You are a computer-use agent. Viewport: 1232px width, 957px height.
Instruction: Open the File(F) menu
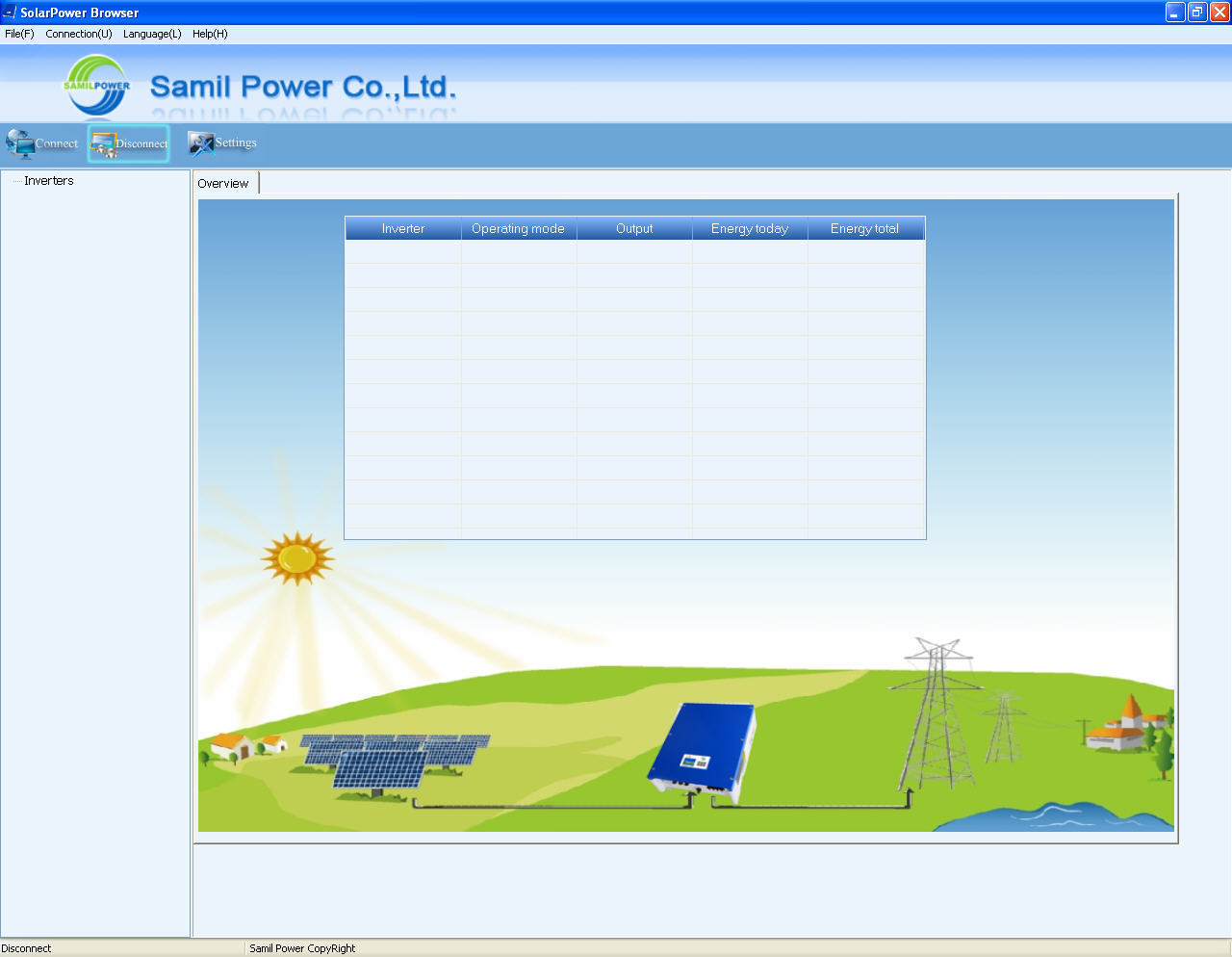pyautogui.click(x=19, y=34)
